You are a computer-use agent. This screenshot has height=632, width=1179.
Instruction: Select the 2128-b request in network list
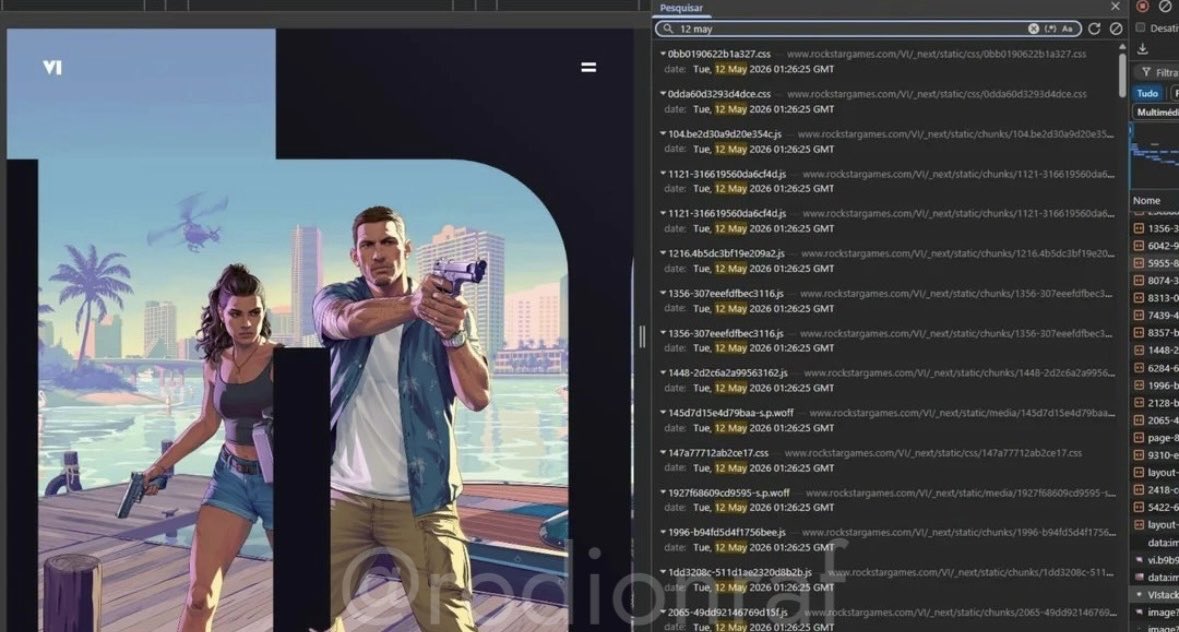coord(1156,403)
